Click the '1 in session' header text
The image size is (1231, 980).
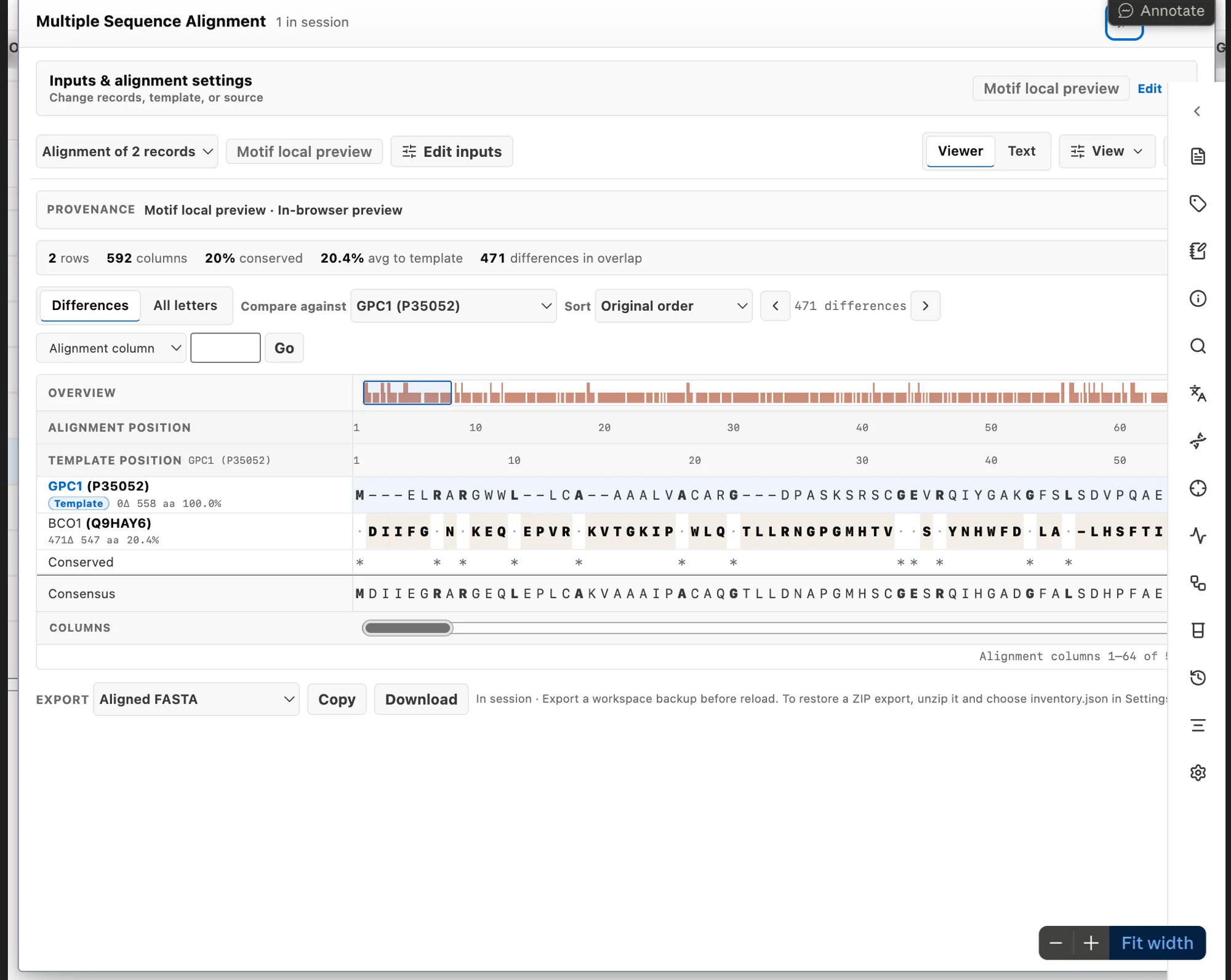tap(312, 22)
